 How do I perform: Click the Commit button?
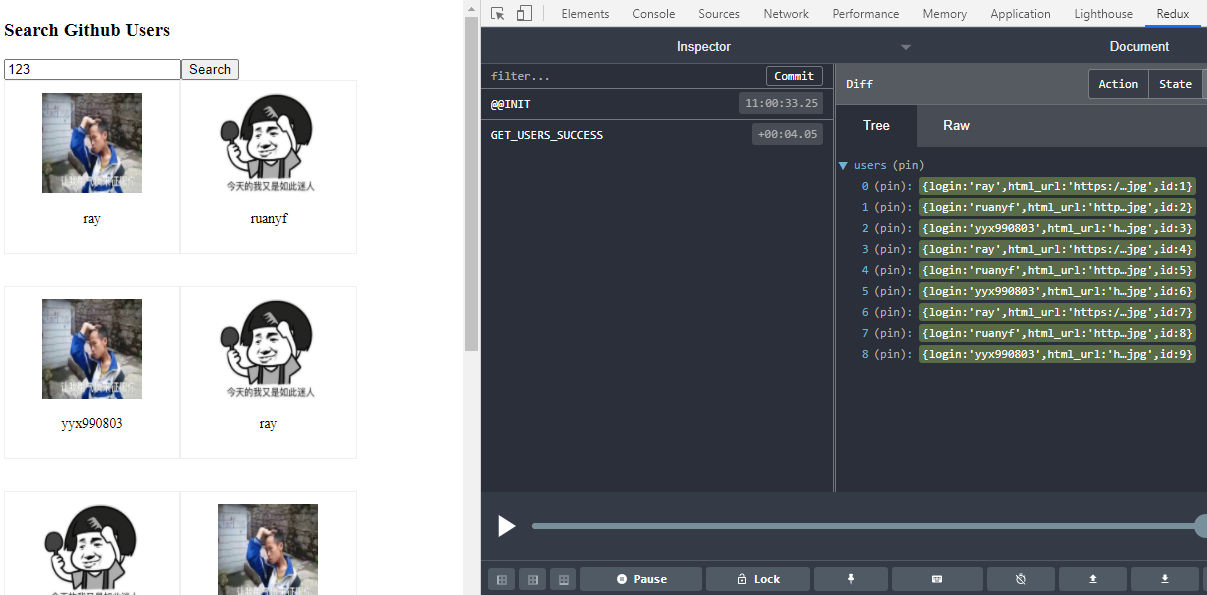[794, 76]
